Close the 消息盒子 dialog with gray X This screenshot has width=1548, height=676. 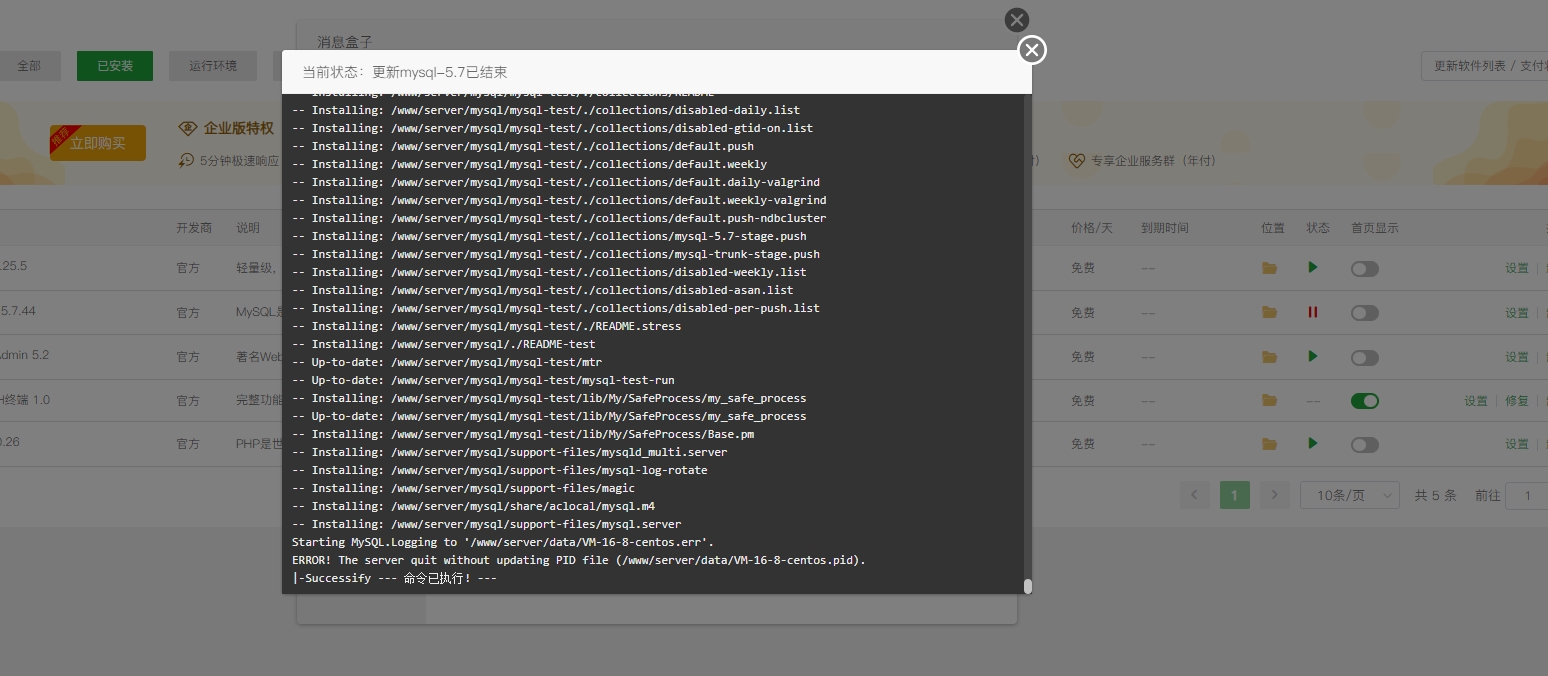coord(1017,20)
